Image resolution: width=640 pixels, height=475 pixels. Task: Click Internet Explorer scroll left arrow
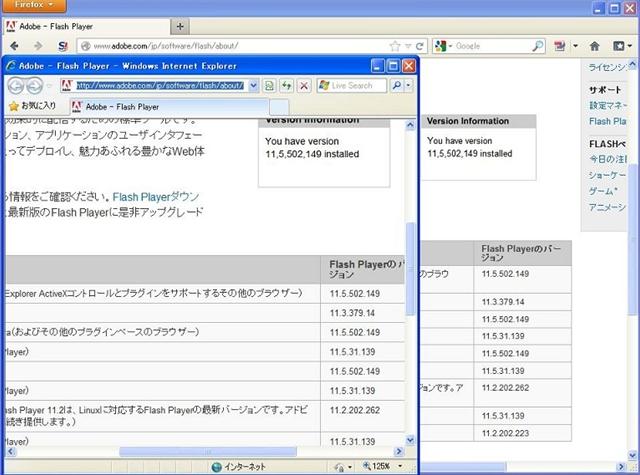[11, 451]
